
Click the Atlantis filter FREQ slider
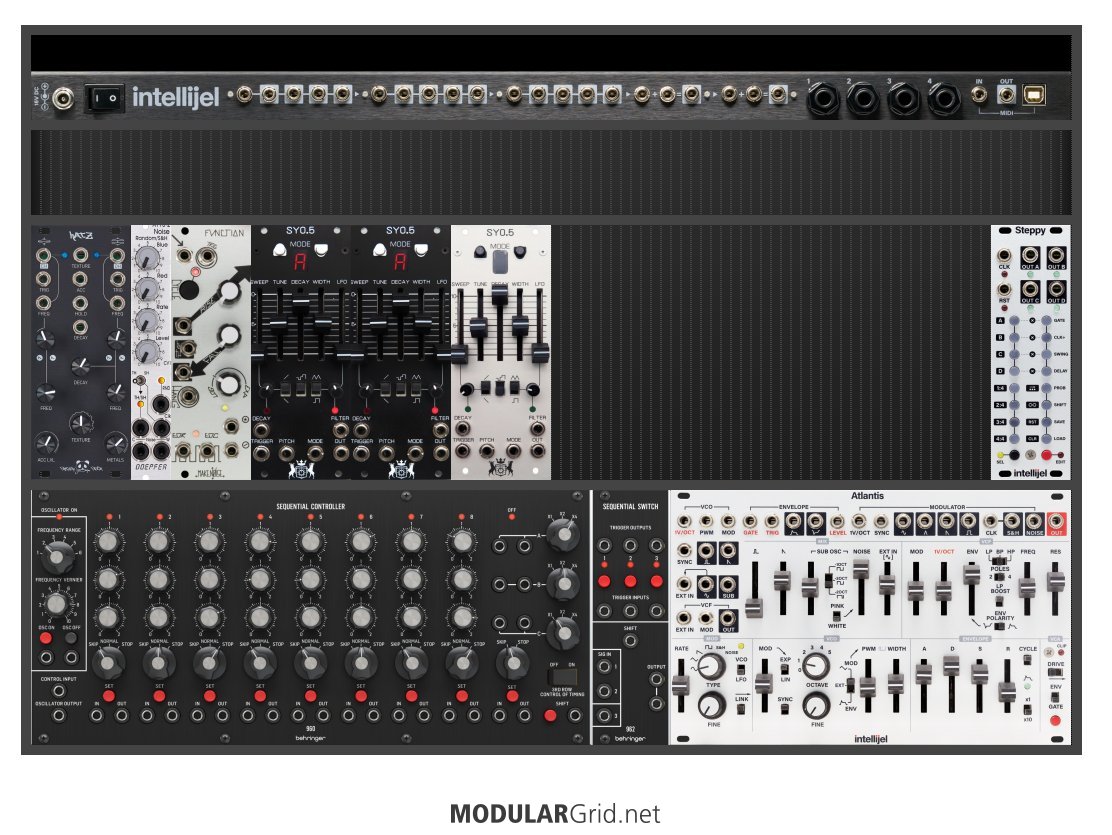(x=1028, y=587)
